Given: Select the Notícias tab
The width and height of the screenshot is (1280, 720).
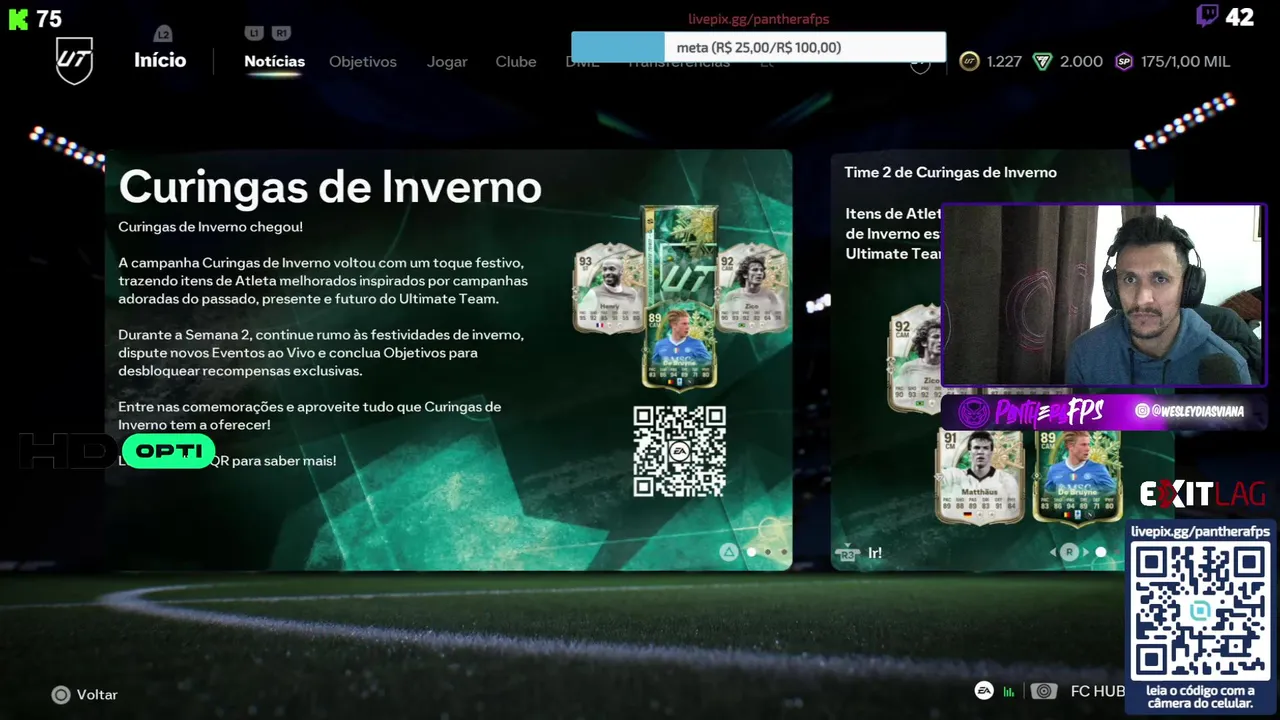Looking at the screenshot, I should click(274, 61).
